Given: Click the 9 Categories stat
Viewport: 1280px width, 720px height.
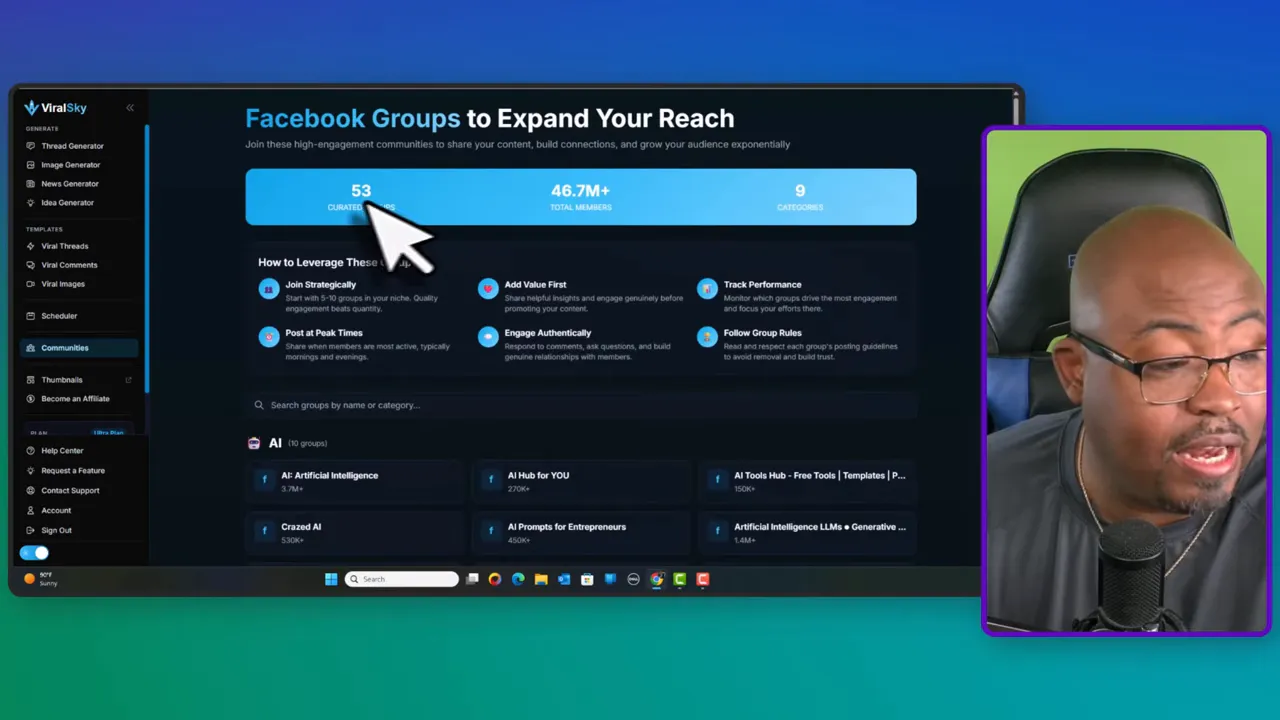Looking at the screenshot, I should [800, 197].
